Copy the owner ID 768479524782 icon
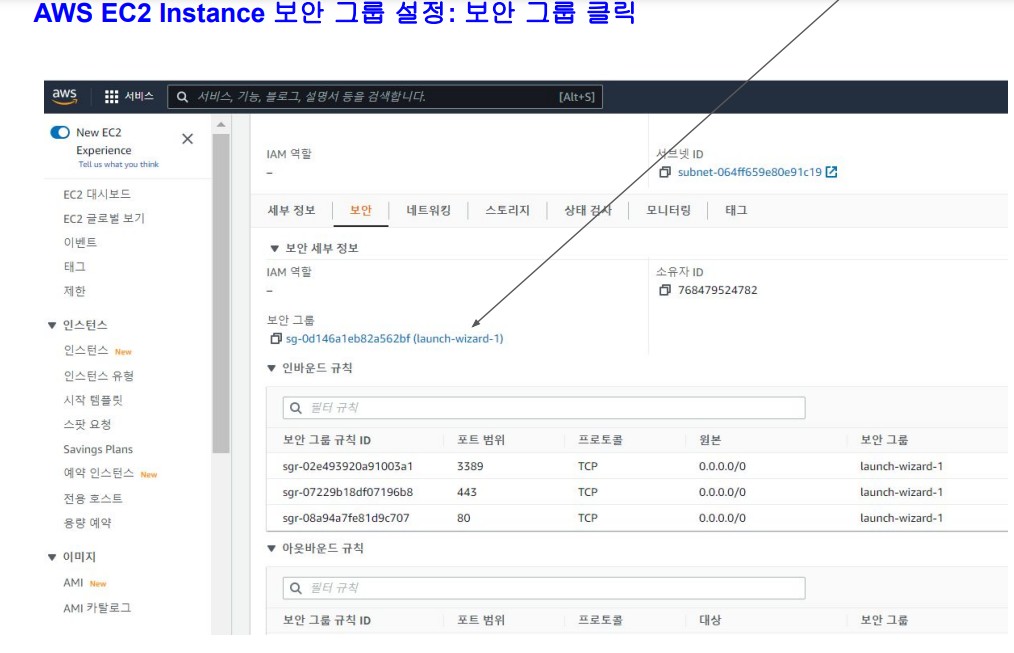This screenshot has height=653, width=1014. click(x=665, y=290)
